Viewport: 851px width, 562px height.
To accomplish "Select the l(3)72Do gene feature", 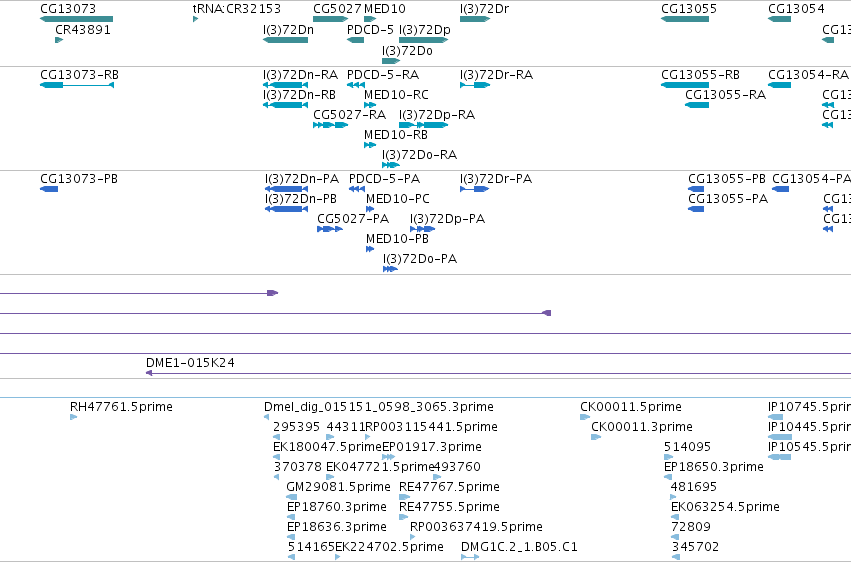I will click(391, 61).
